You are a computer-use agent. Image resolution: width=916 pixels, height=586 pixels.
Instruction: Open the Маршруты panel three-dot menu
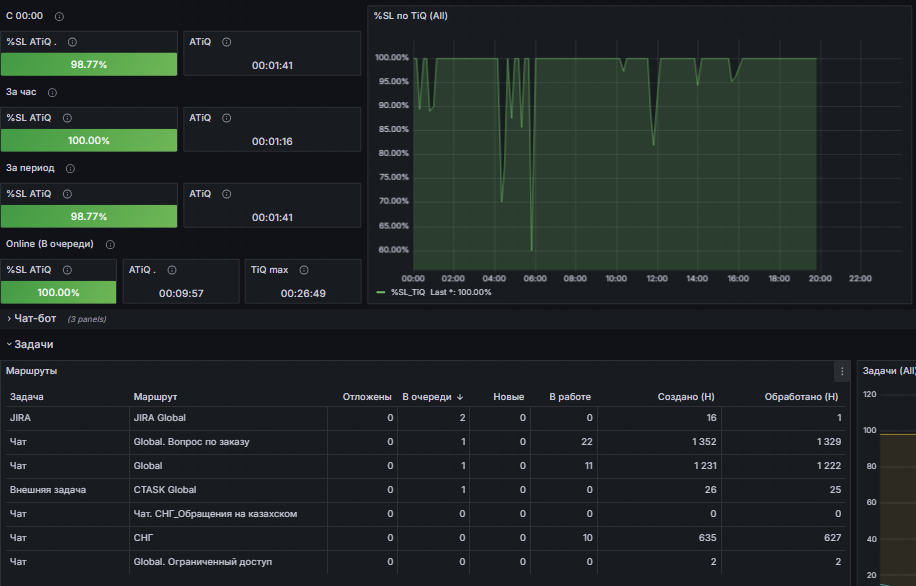(x=842, y=371)
